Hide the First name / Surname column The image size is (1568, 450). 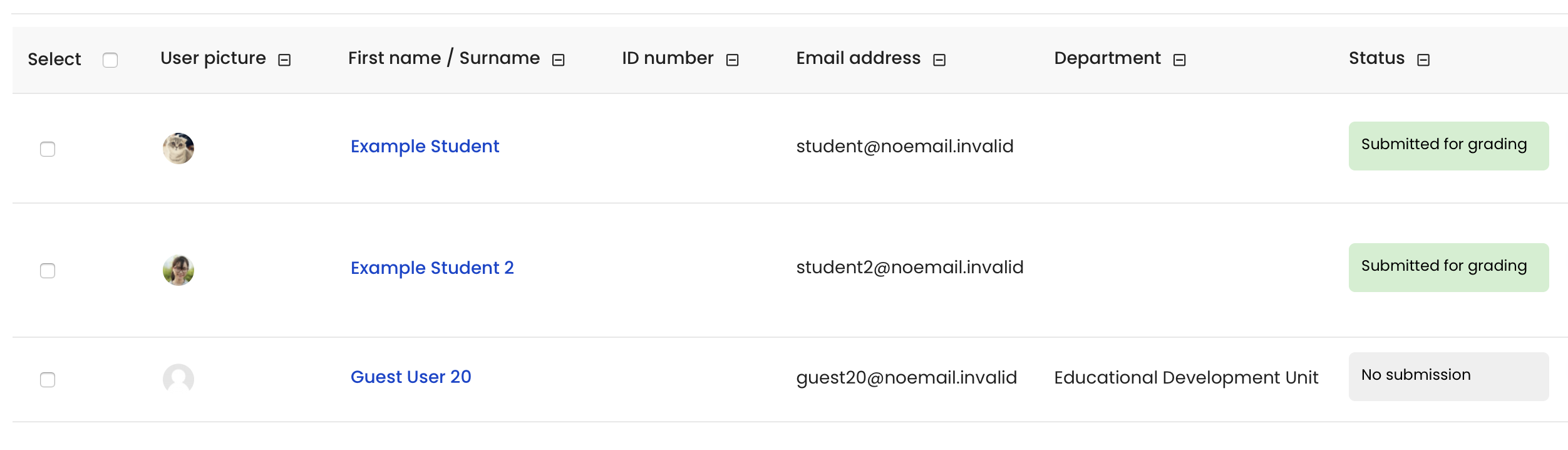(x=559, y=60)
